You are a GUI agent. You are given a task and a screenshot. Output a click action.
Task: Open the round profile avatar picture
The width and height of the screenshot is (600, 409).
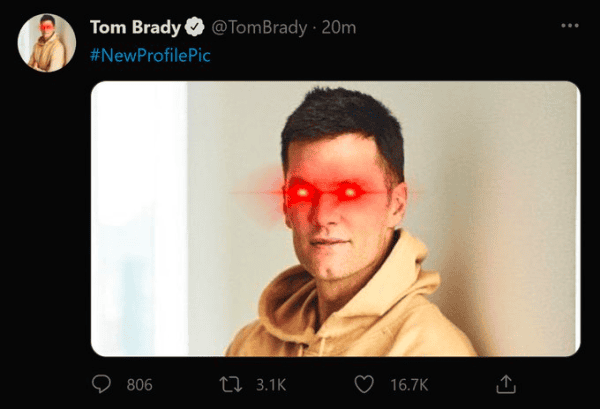point(47,43)
